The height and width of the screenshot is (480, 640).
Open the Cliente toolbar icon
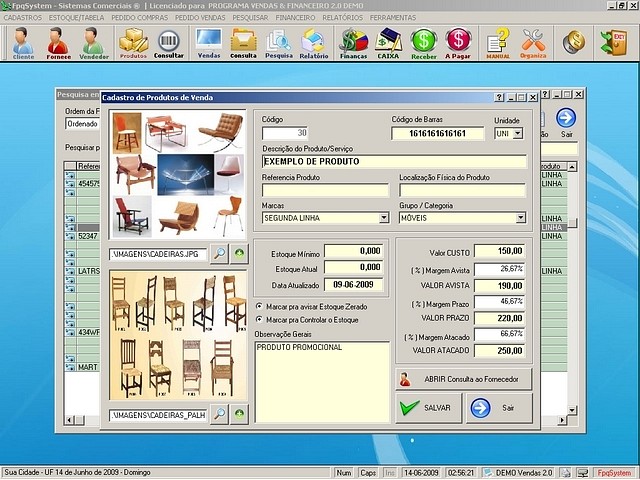click(x=23, y=42)
